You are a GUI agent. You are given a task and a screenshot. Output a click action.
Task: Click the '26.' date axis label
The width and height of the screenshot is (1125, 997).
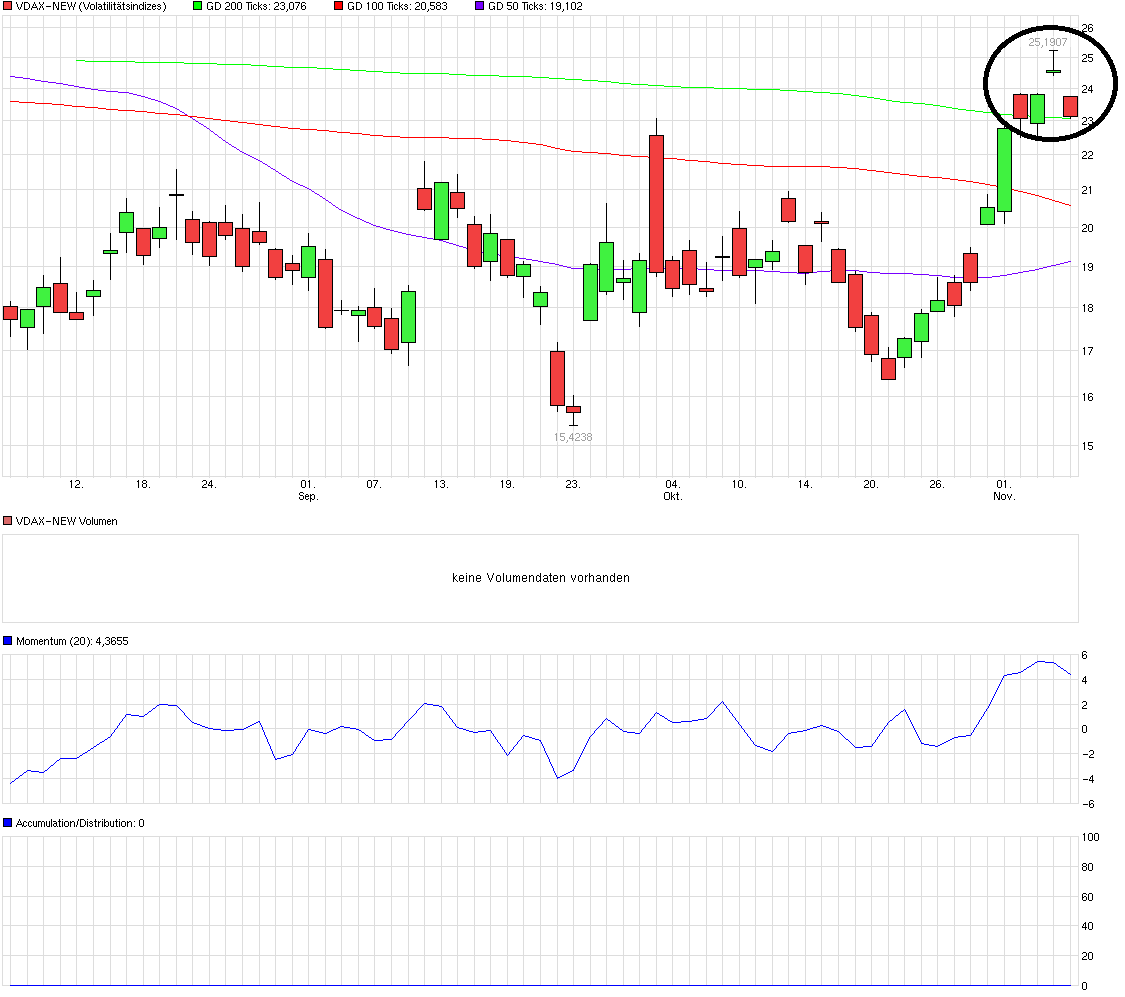point(937,484)
